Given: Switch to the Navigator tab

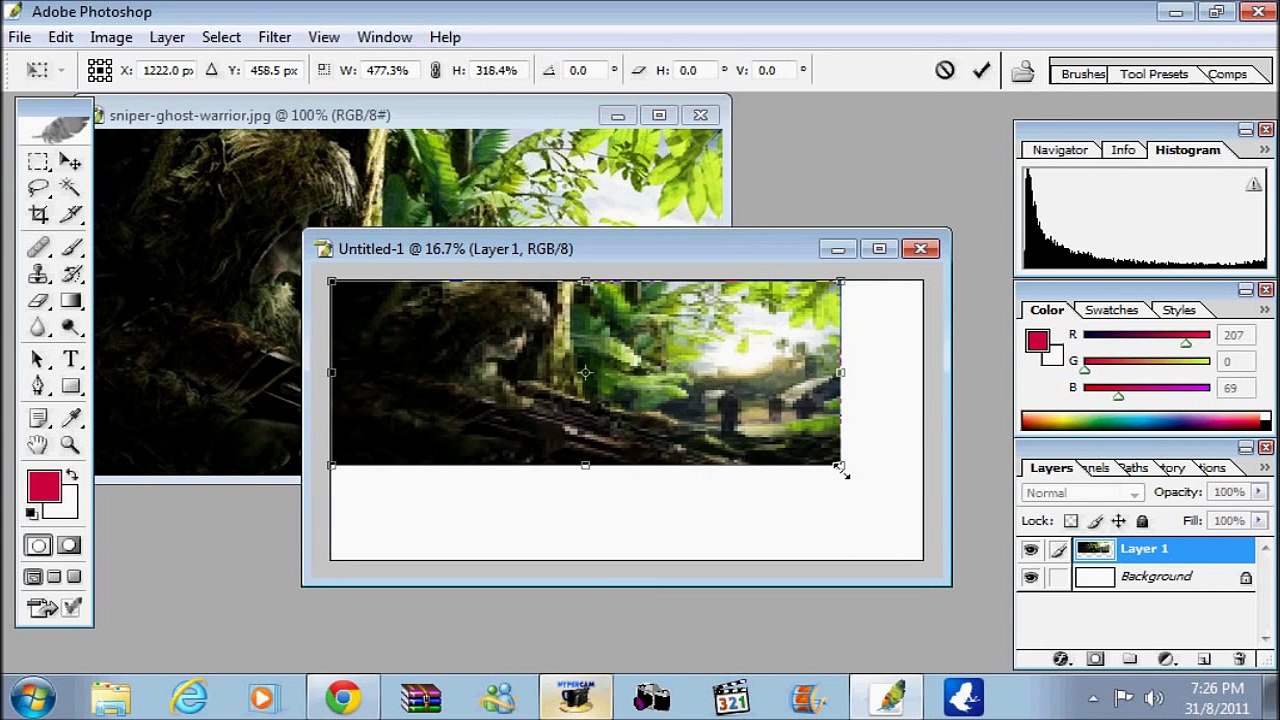Looking at the screenshot, I should [1060, 150].
